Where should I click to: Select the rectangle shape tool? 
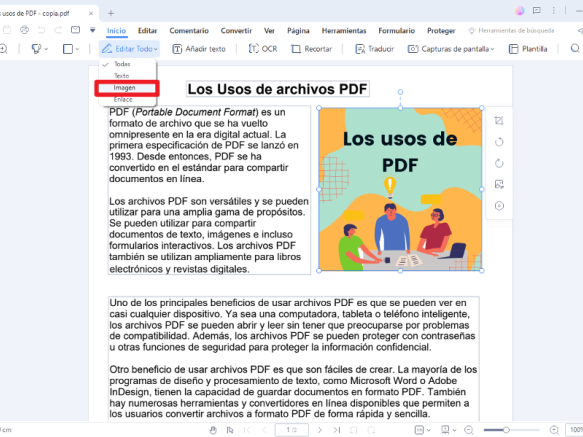pos(68,49)
